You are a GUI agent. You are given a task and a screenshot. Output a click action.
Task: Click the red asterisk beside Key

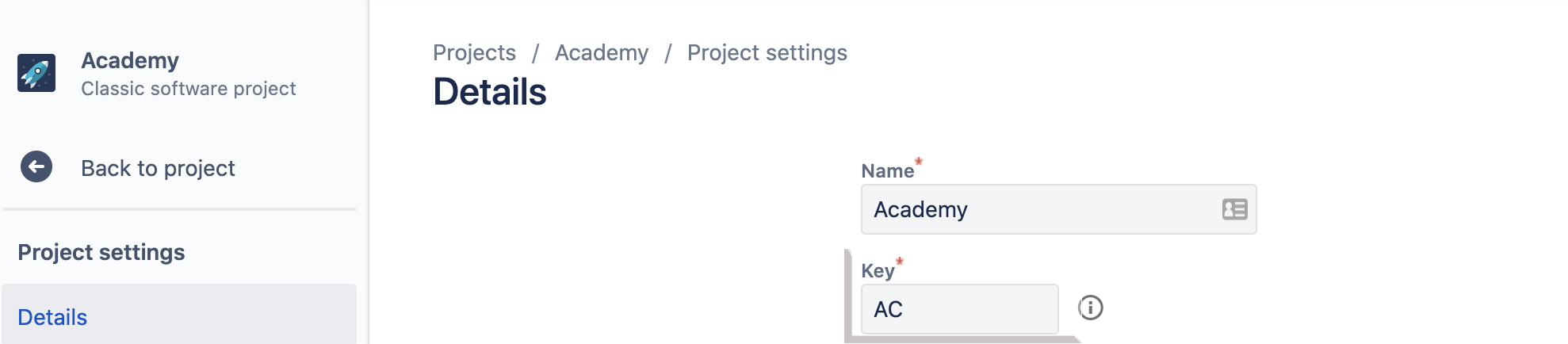(x=900, y=261)
